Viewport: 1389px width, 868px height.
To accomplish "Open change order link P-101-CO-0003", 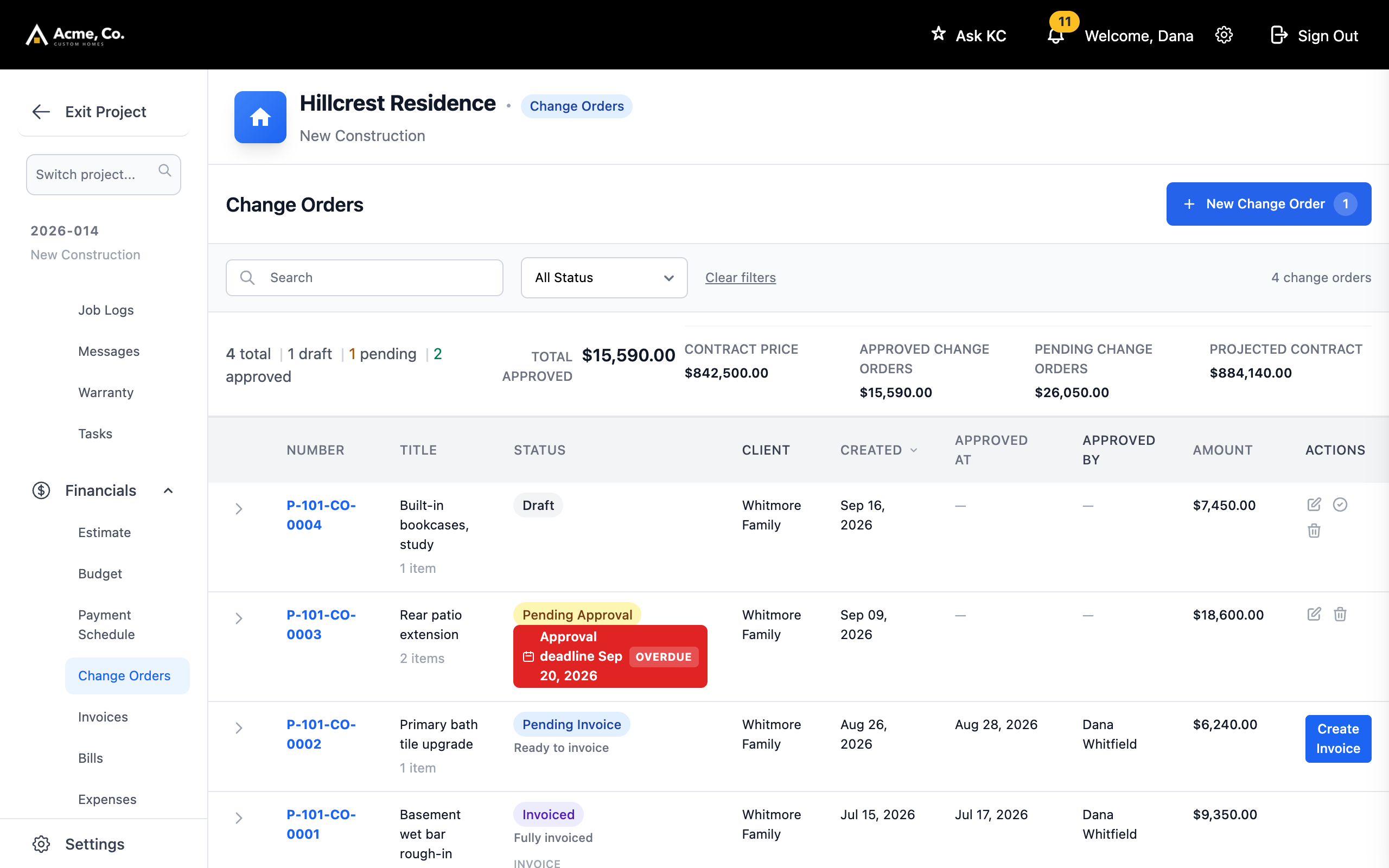I will click(x=321, y=624).
